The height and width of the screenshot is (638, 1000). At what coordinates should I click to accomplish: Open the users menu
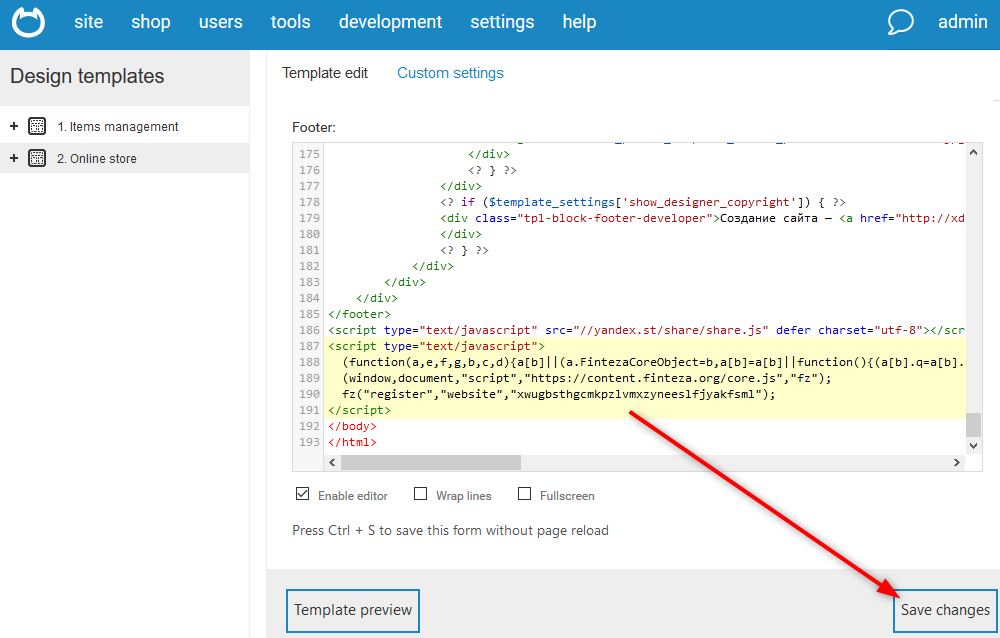click(x=220, y=22)
